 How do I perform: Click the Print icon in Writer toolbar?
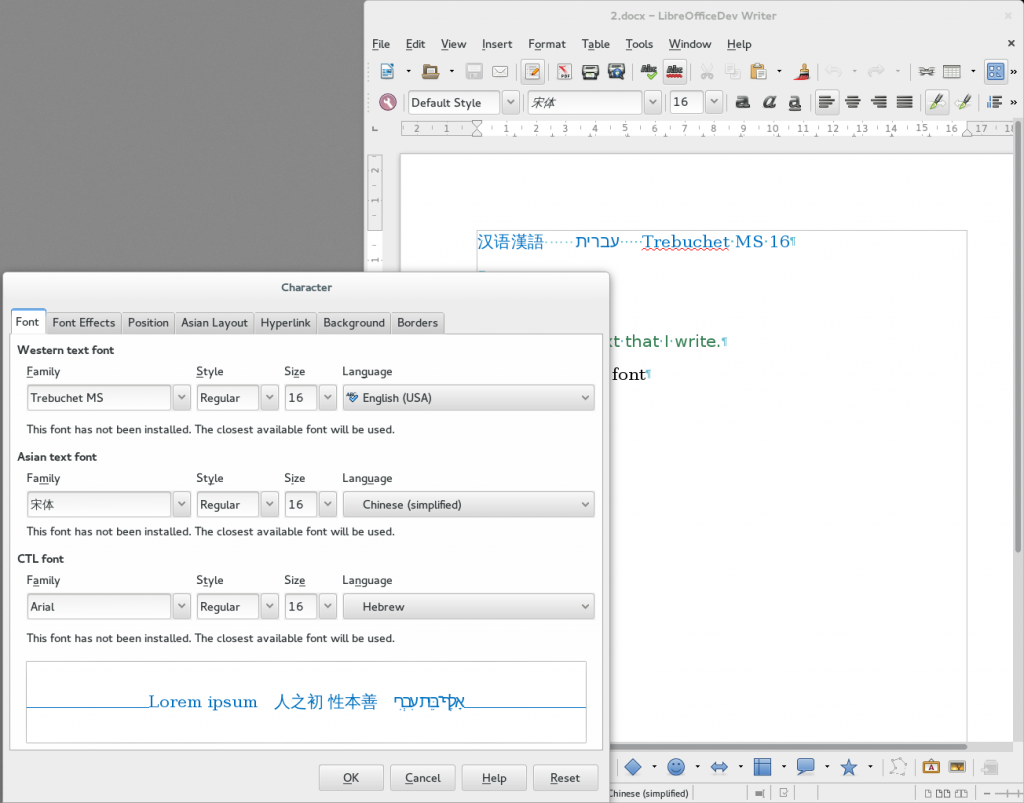[x=590, y=71]
